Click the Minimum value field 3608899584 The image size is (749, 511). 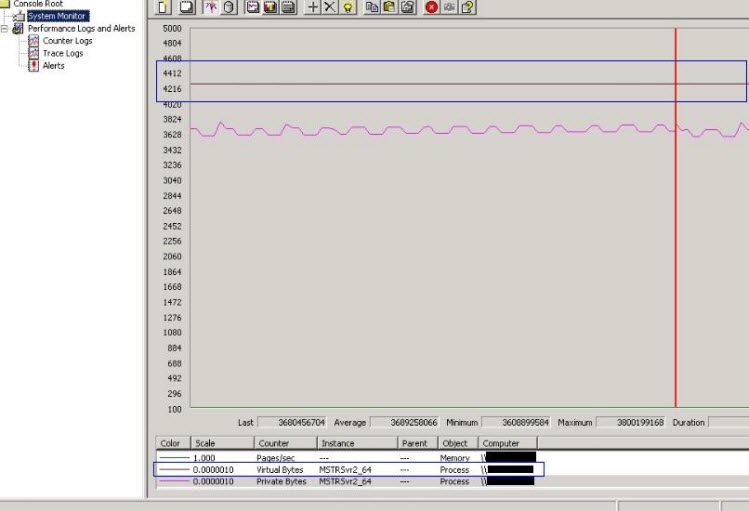(516, 423)
